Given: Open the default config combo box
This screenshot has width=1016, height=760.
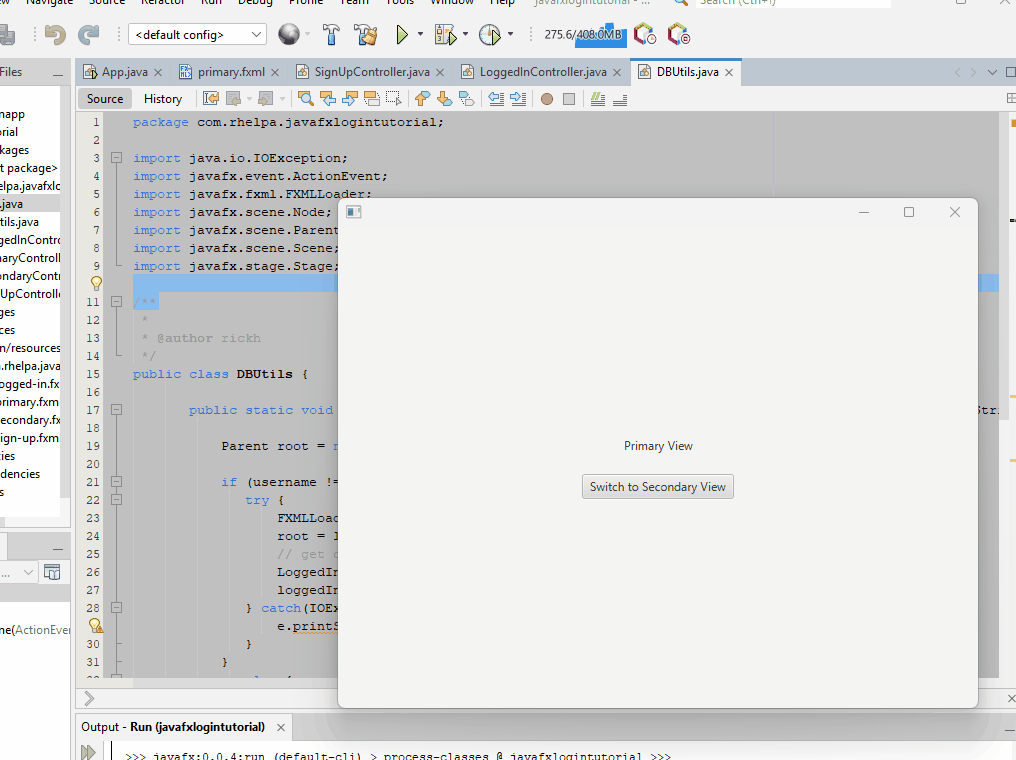Looking at the screenshot, I should pyautogui.click(x=198, y=34).
